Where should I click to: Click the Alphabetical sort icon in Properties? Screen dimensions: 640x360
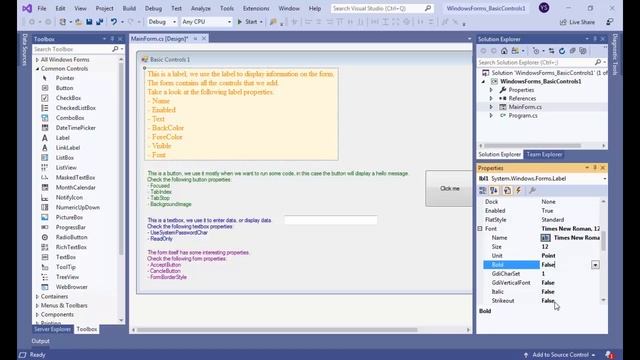494,190
